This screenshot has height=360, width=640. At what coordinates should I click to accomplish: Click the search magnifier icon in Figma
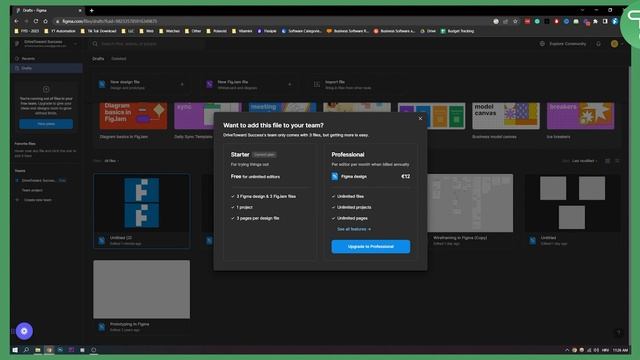[x=95, y=44]
